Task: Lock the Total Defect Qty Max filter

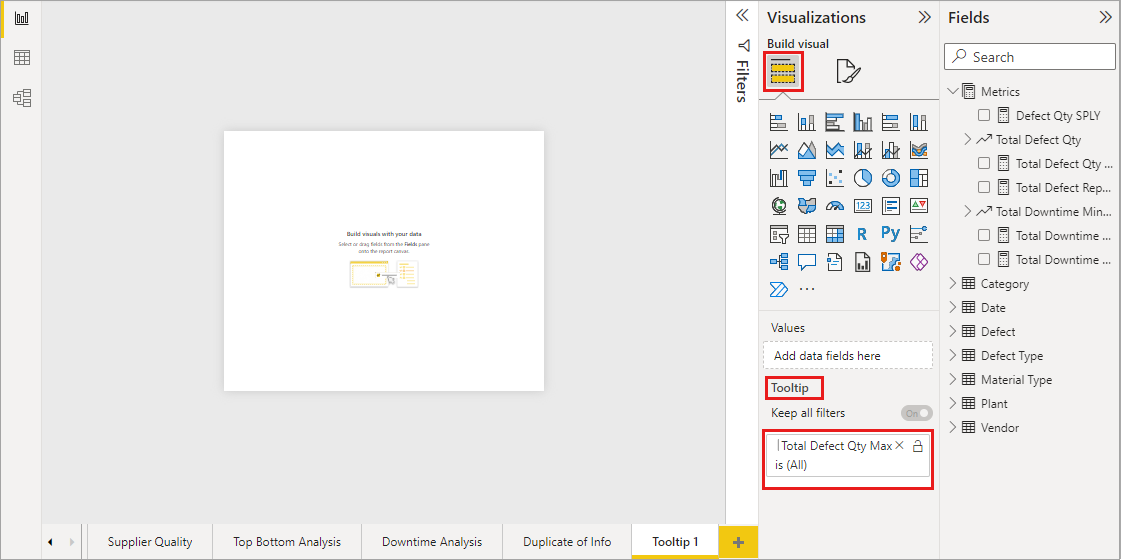Action: click(918, 446)
